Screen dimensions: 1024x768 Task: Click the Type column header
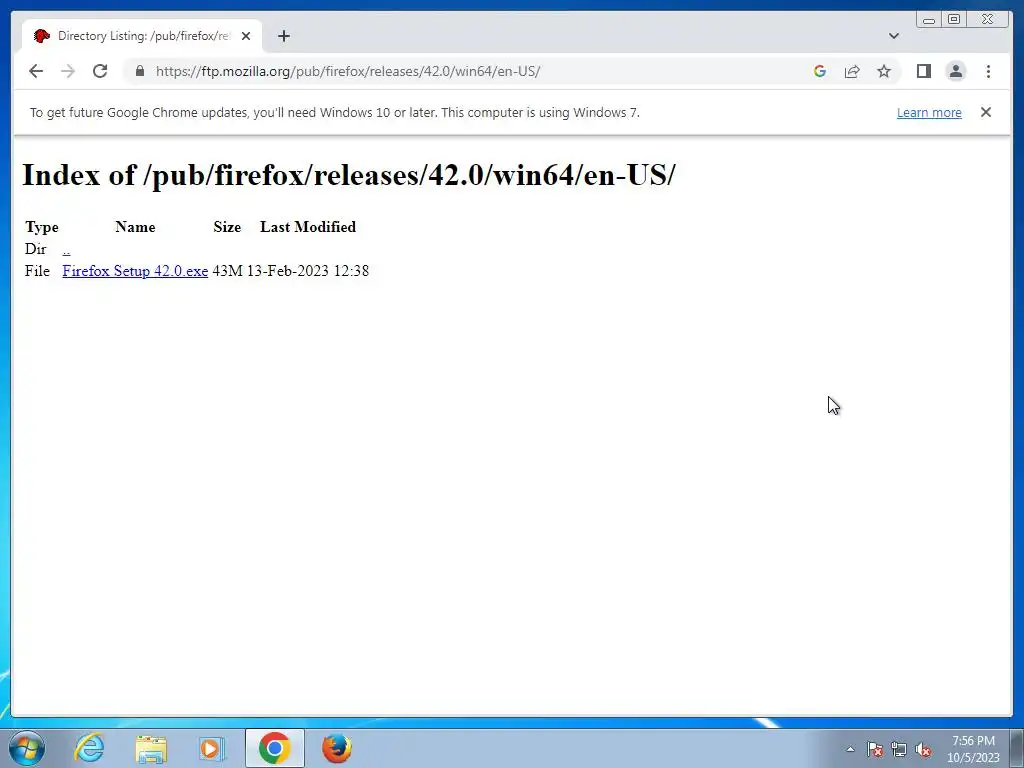[x=42, y=227]
